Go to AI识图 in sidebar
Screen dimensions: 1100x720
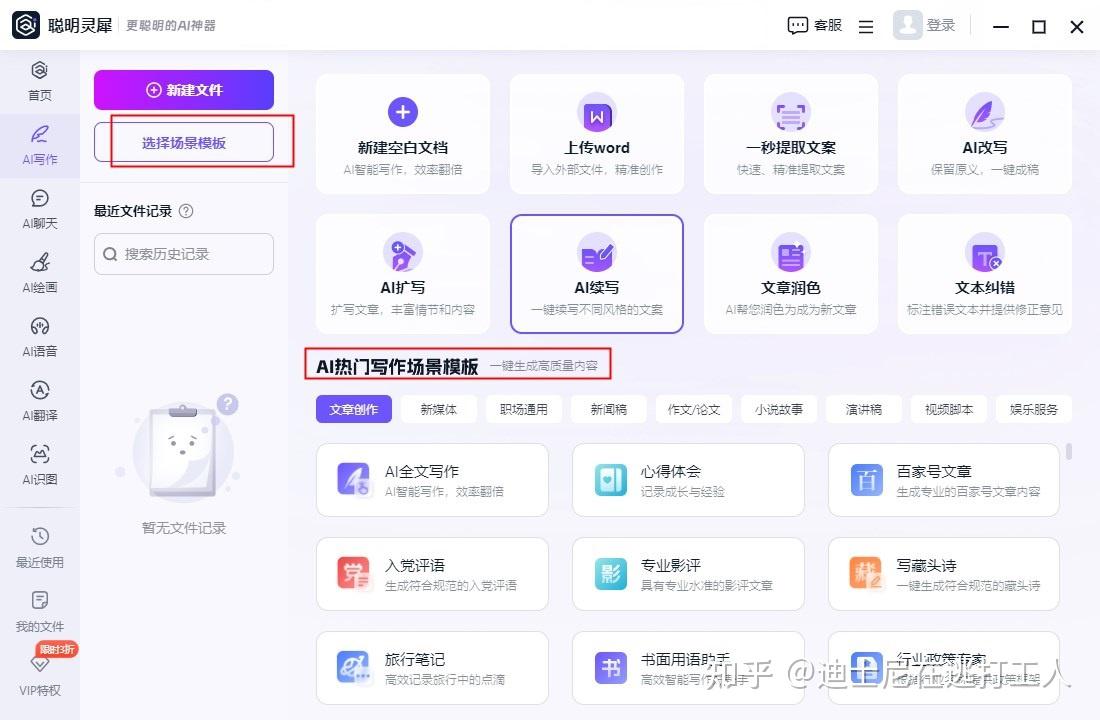point(40,464)
